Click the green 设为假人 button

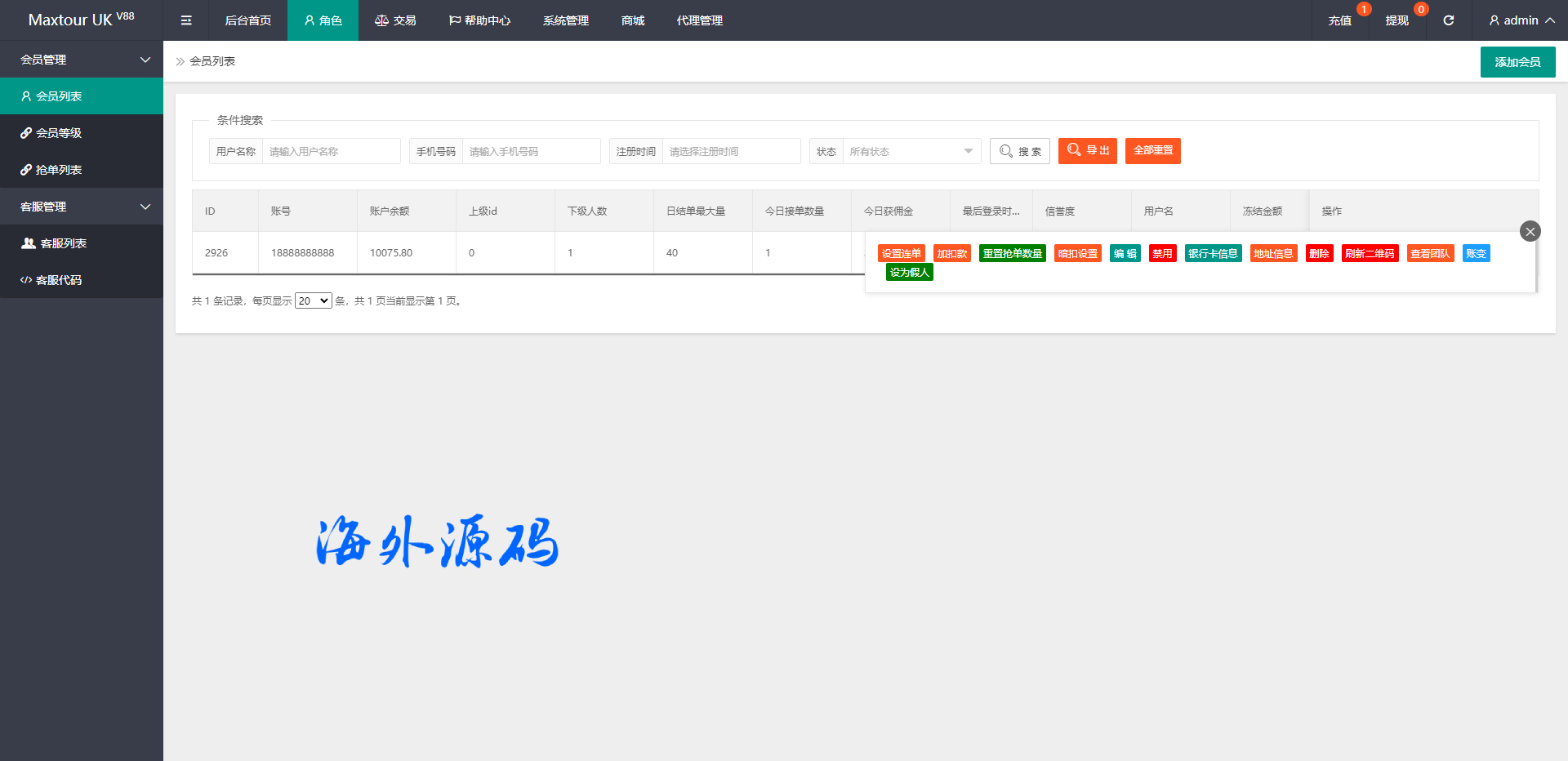point(909,273)
